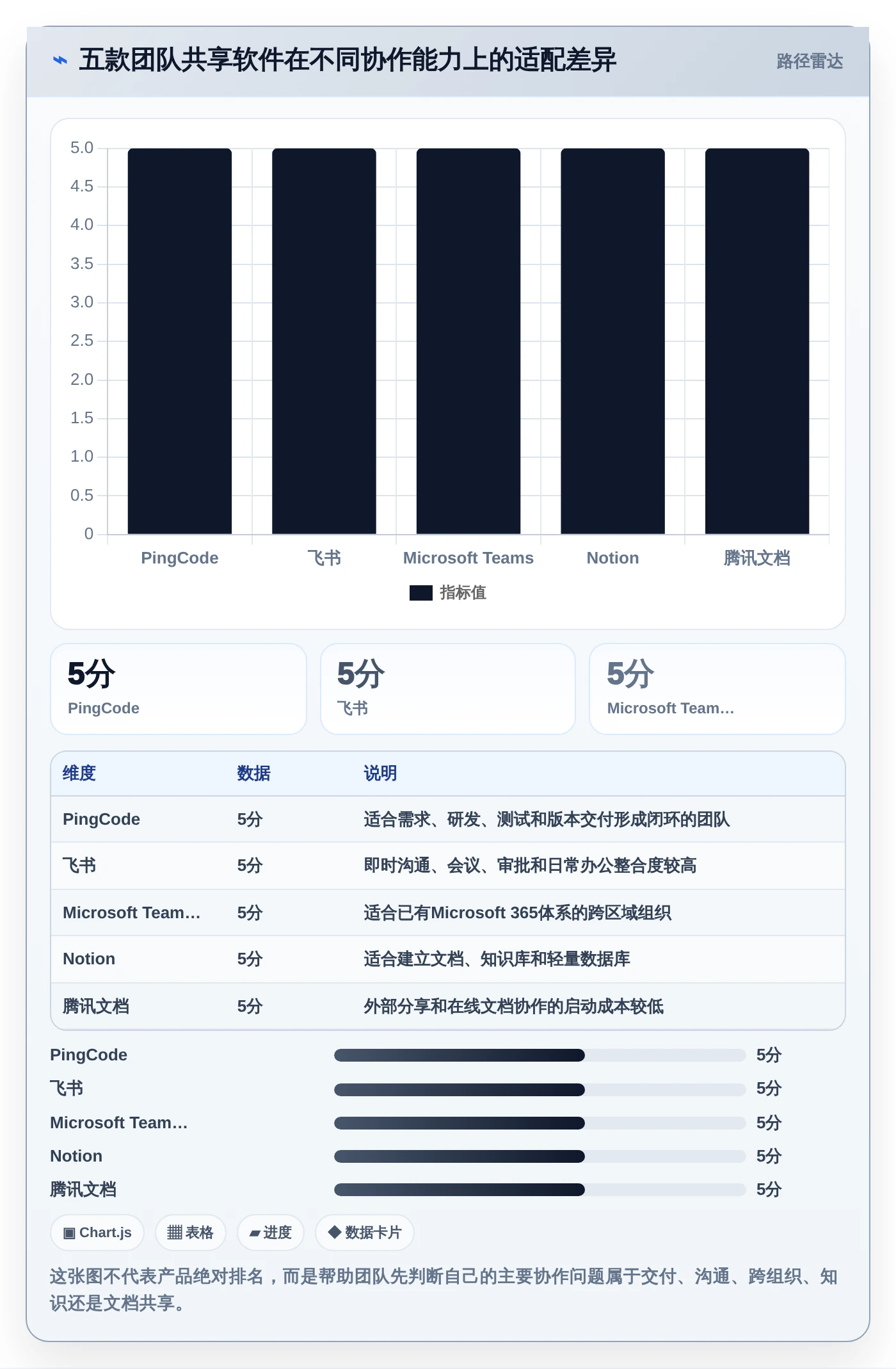Click the 飞书 progress bar
Viewport: 896px width, 1369px height.
point(540,1089)
